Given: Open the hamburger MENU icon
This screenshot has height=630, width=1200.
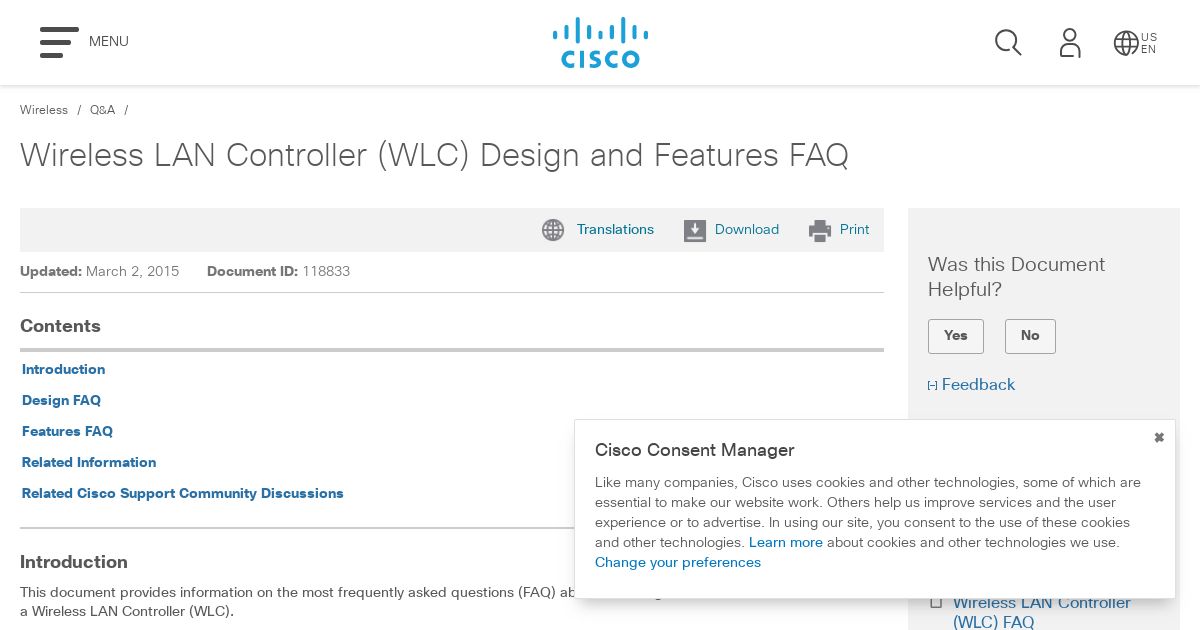Looking at the screenshot, I should [x=59, y=42].
